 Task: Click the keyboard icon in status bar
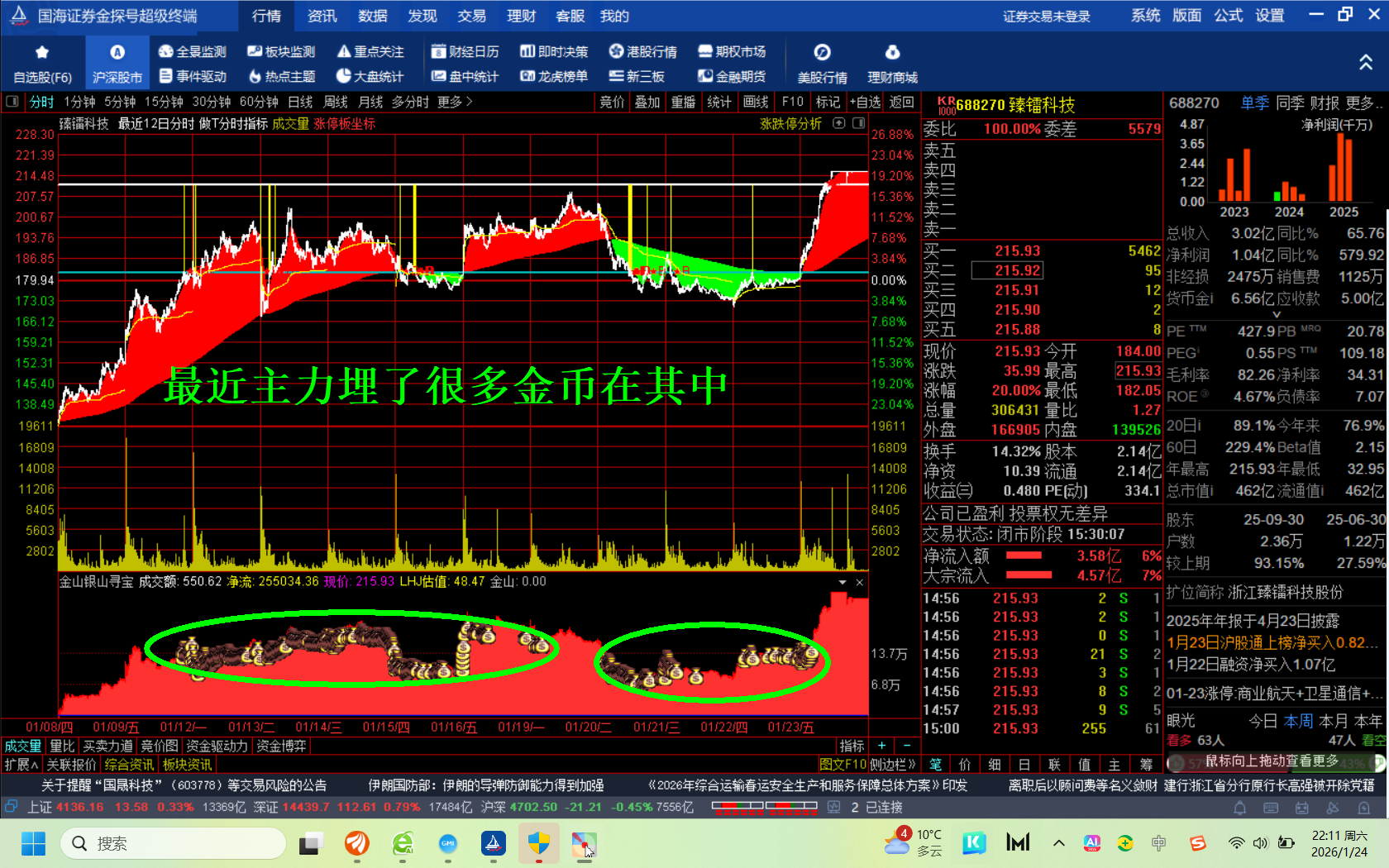pyautogui.click(x=1271, y=808)
